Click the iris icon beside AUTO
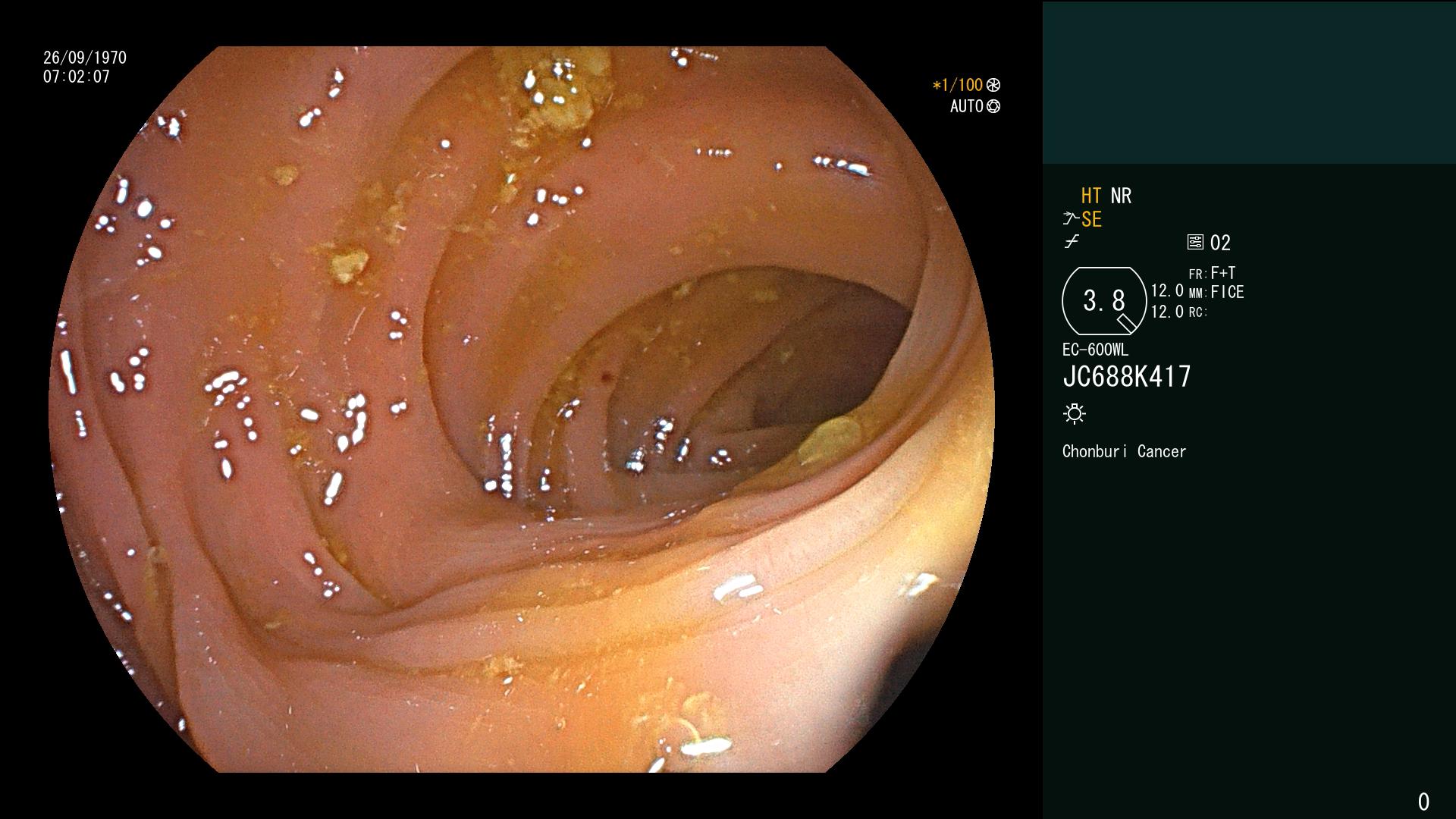The image size is (1456, 819). pos(993,107)
